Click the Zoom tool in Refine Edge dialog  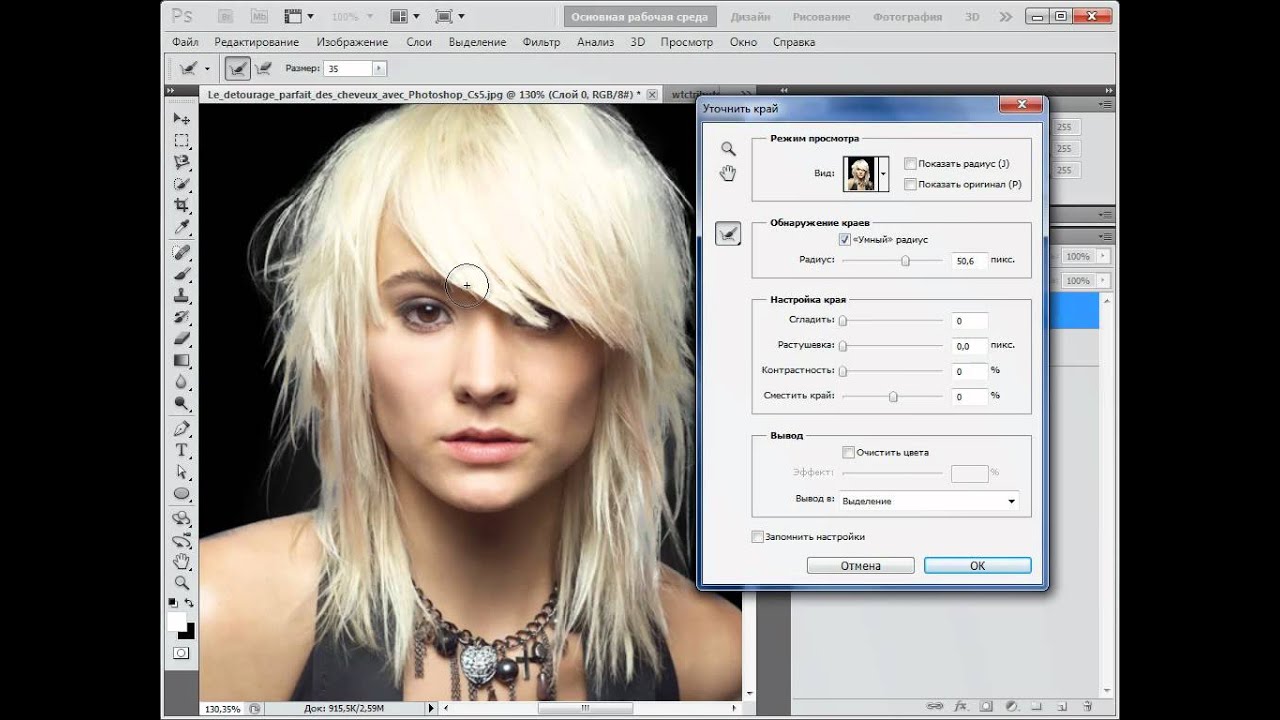[728, 148]
